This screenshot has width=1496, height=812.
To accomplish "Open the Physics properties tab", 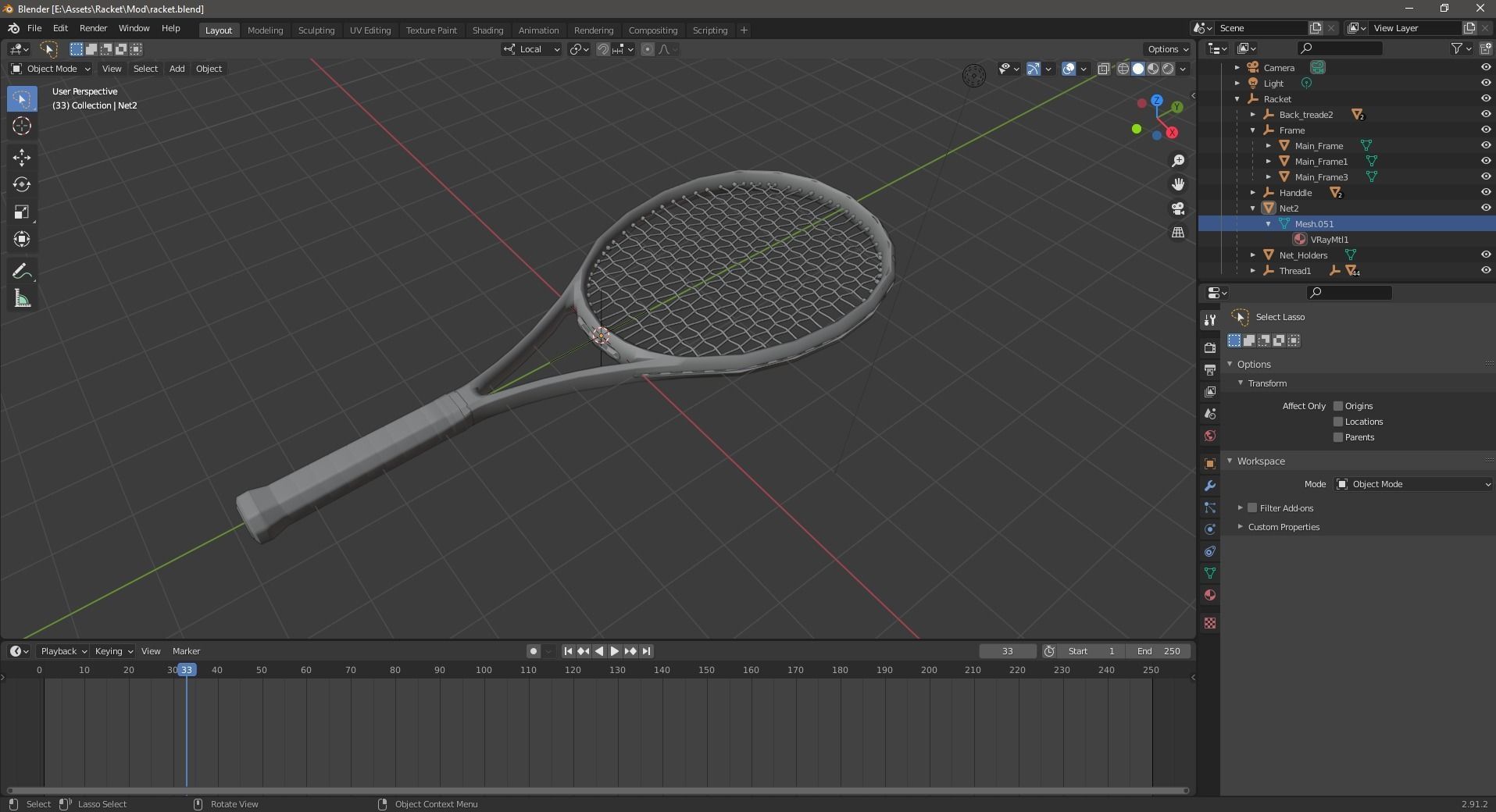I will pos(1210,529).
